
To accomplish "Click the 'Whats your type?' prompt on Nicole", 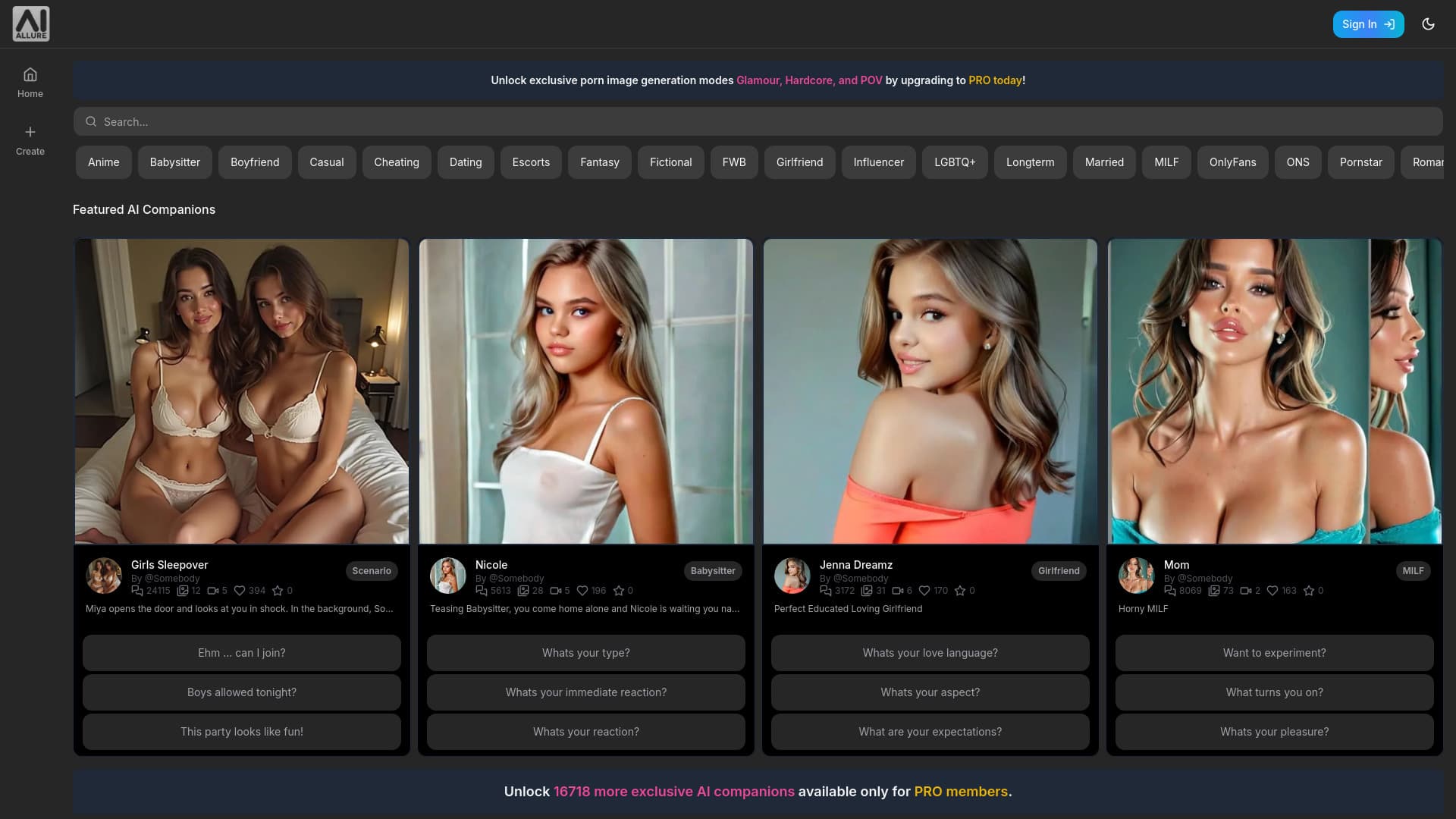I will pyautogui.click(x=585, y=652).
